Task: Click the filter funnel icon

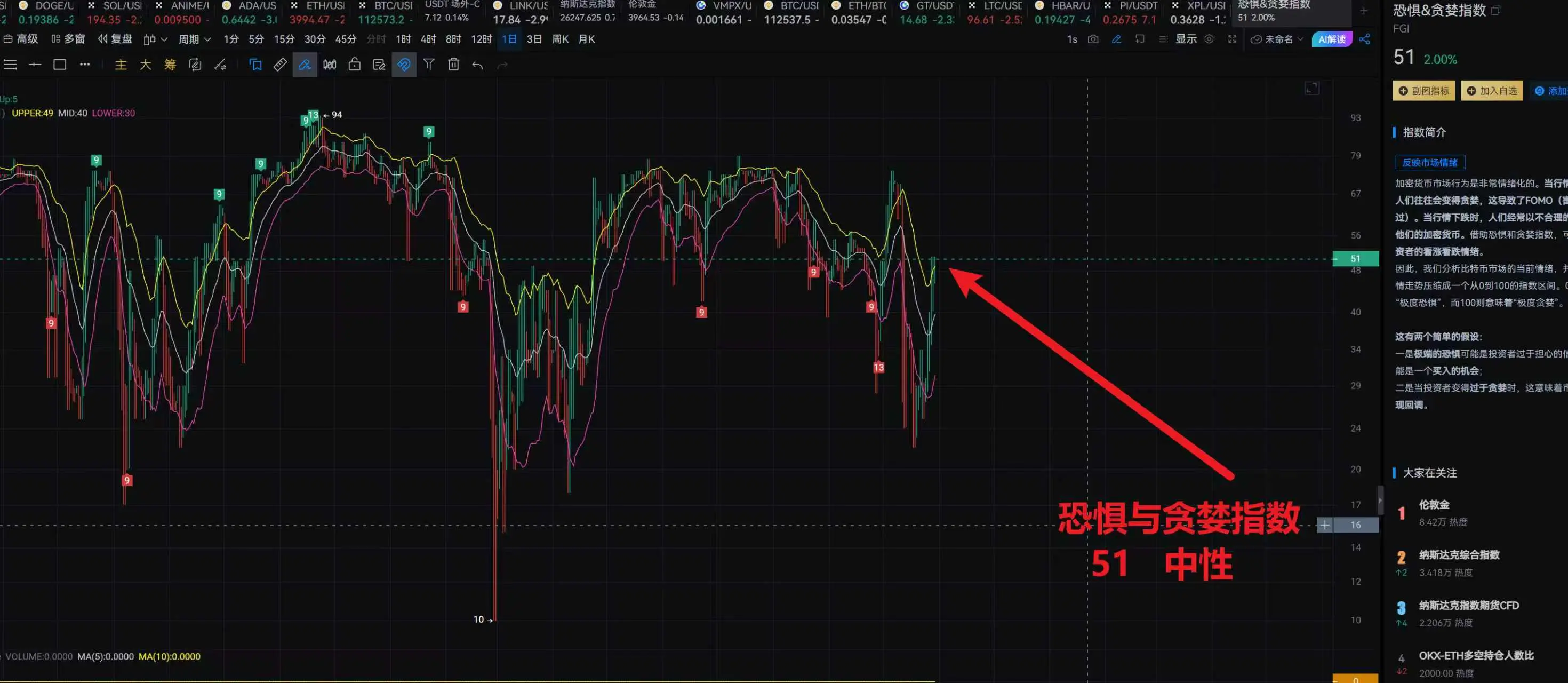Action: pos(428,65)
